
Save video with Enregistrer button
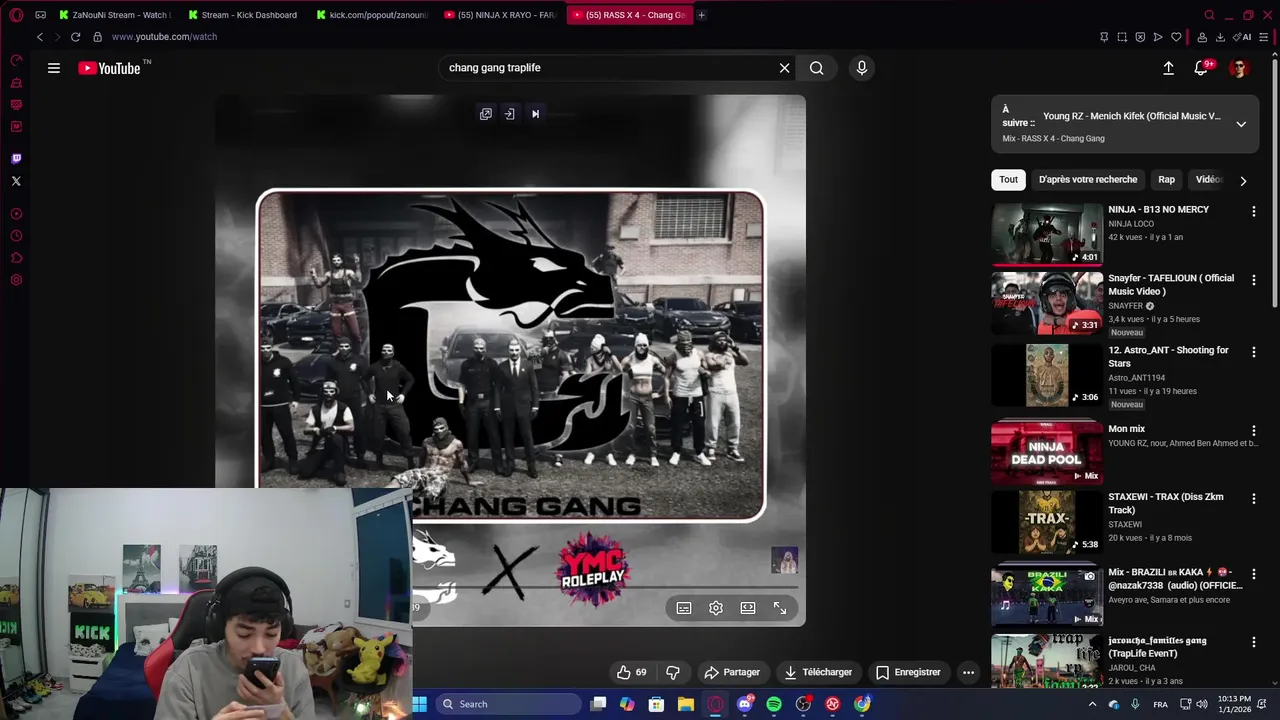click(908, 672)
